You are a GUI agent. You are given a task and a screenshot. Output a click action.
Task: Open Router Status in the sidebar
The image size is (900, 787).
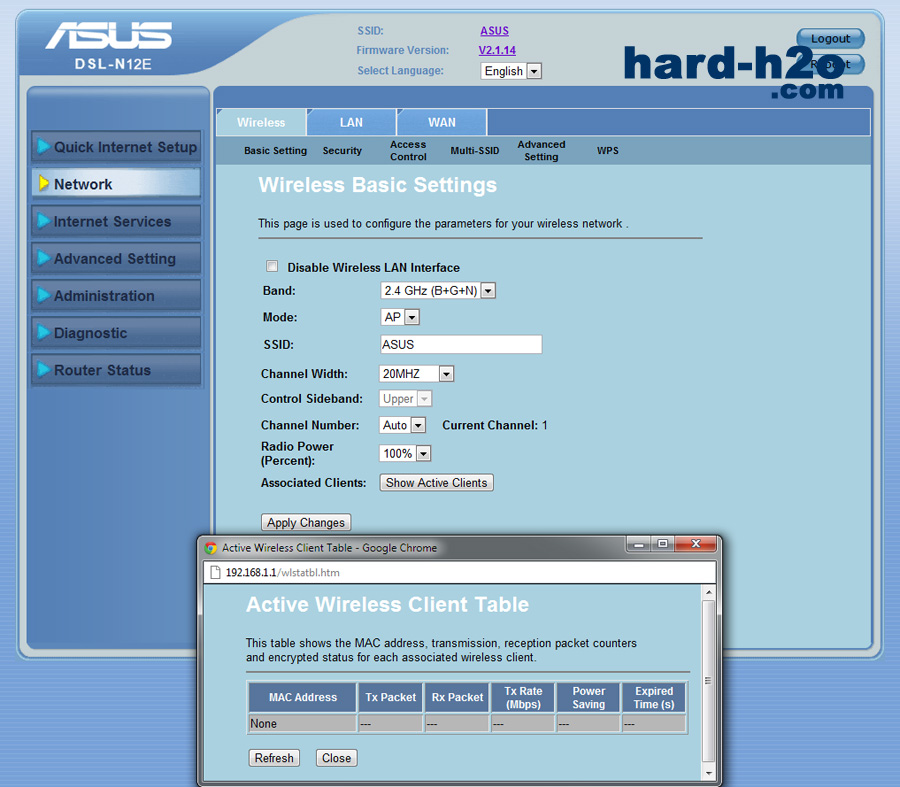pos(117,370)
